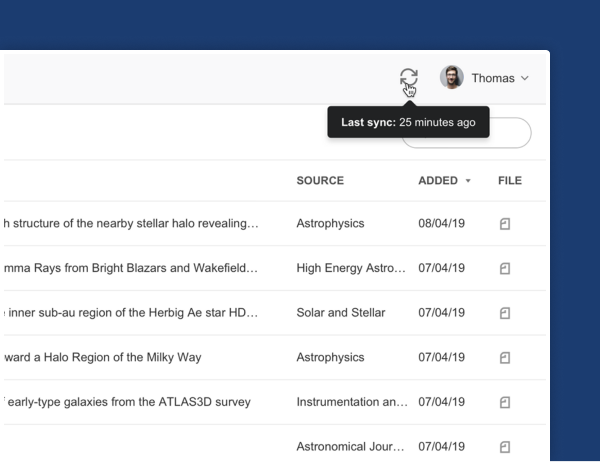Open file icon in Astronomical Journal row
This screenshot has height=462, width=600.
[x=505, y=447]
